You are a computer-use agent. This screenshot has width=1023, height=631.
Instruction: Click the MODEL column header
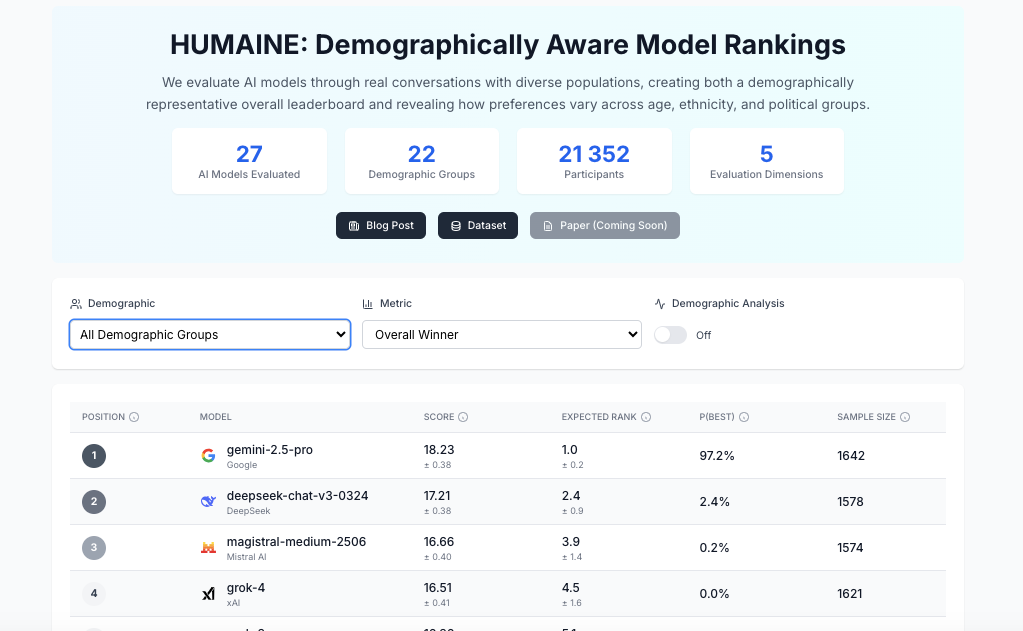pyautogui.click(x=215, y=417)
